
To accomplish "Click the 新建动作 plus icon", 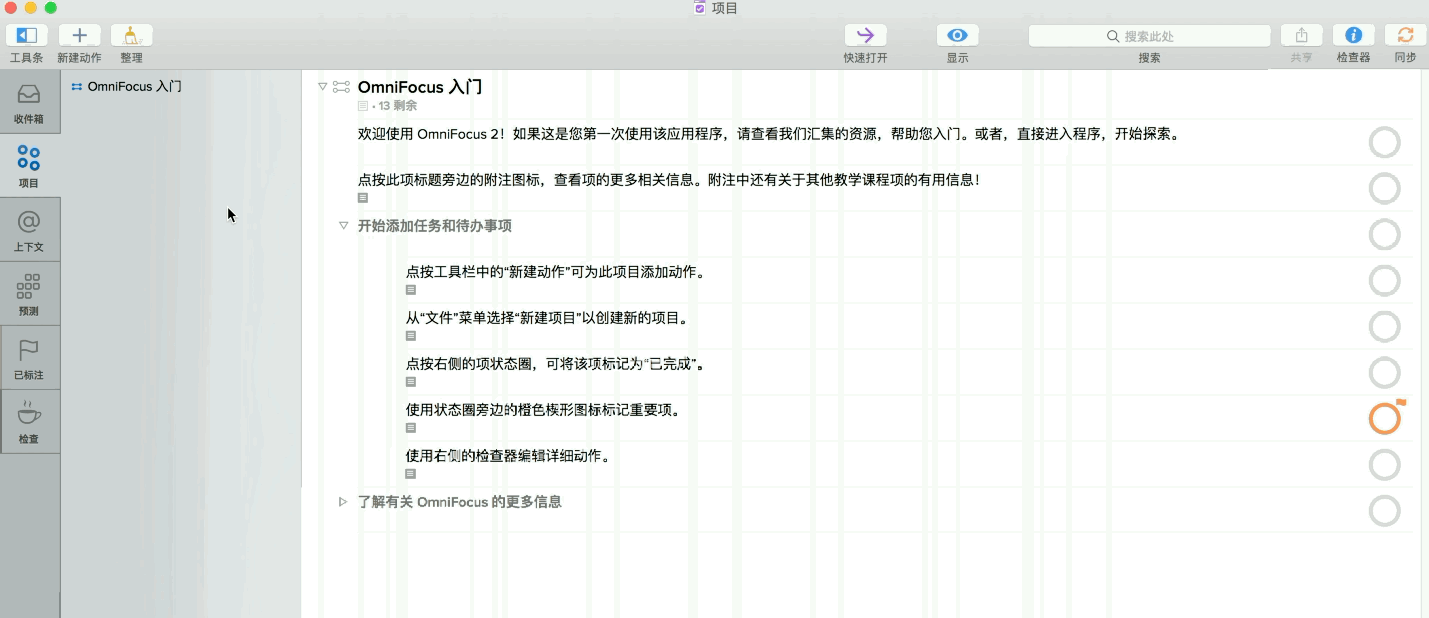I will 80,35.
